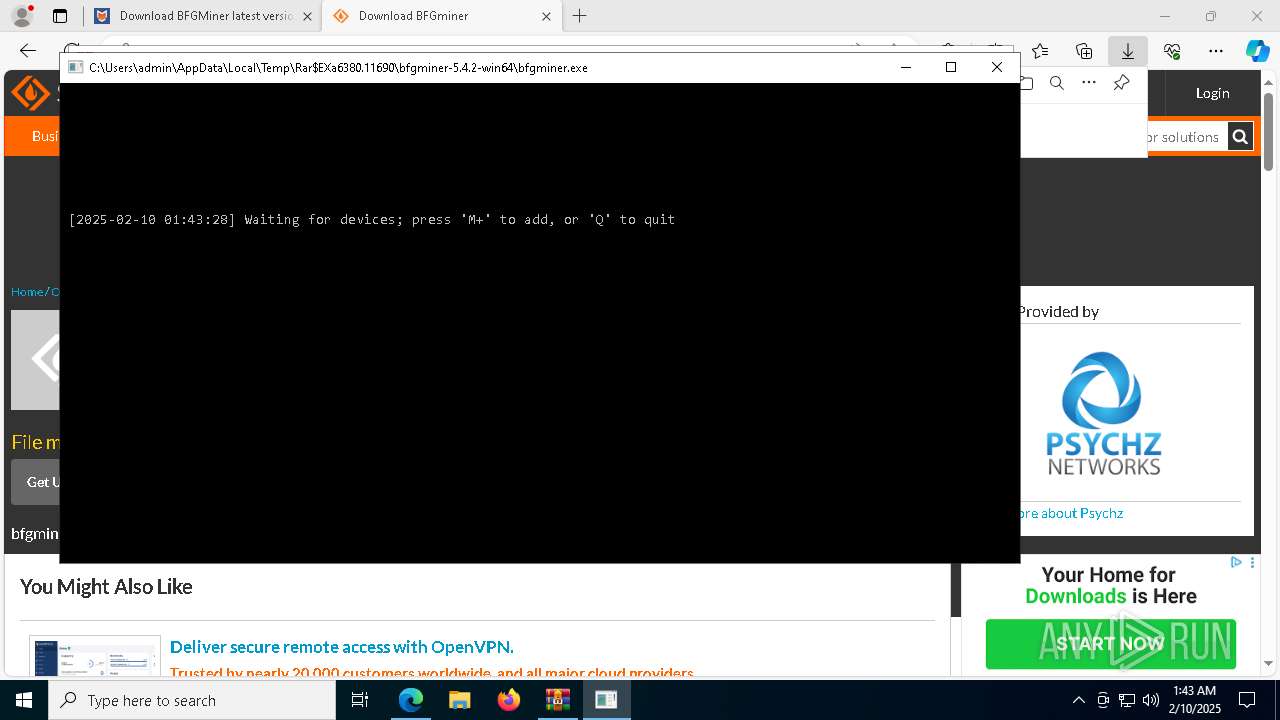
Task: Click 'Type here to search' taskbar box
Action: [x=192, y=700]
